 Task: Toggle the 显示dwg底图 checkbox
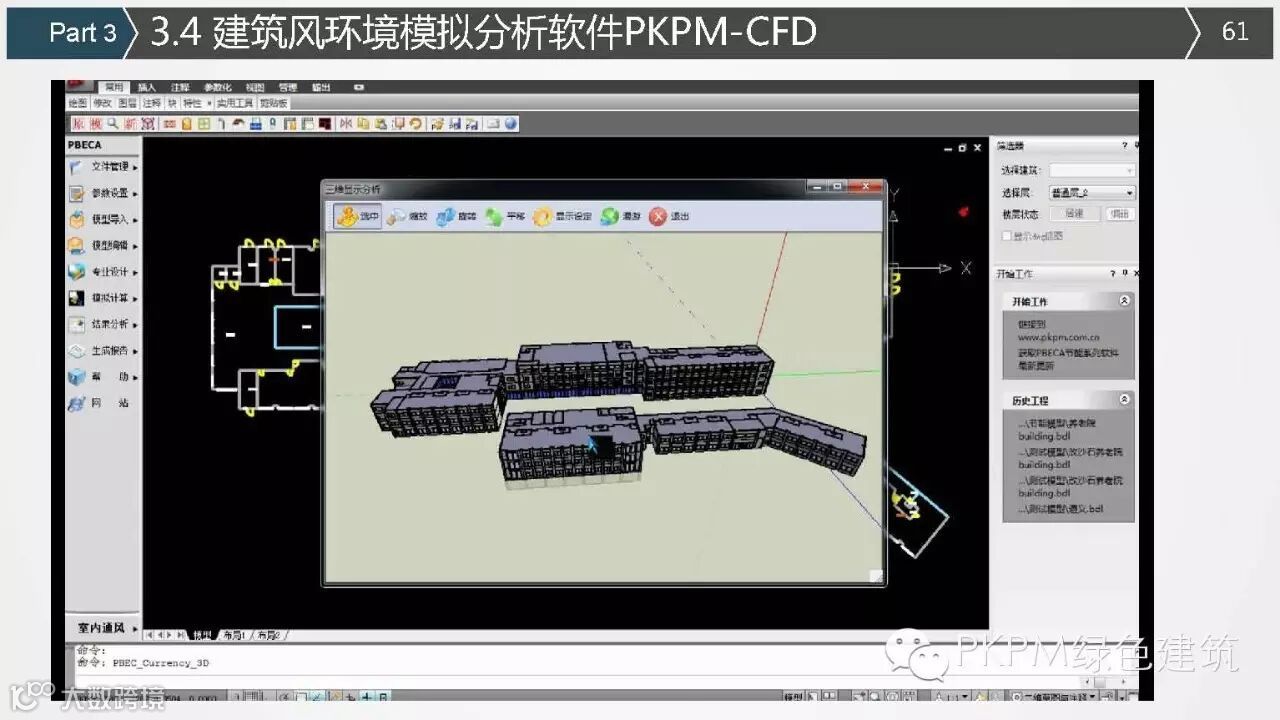coord(1006,236)
